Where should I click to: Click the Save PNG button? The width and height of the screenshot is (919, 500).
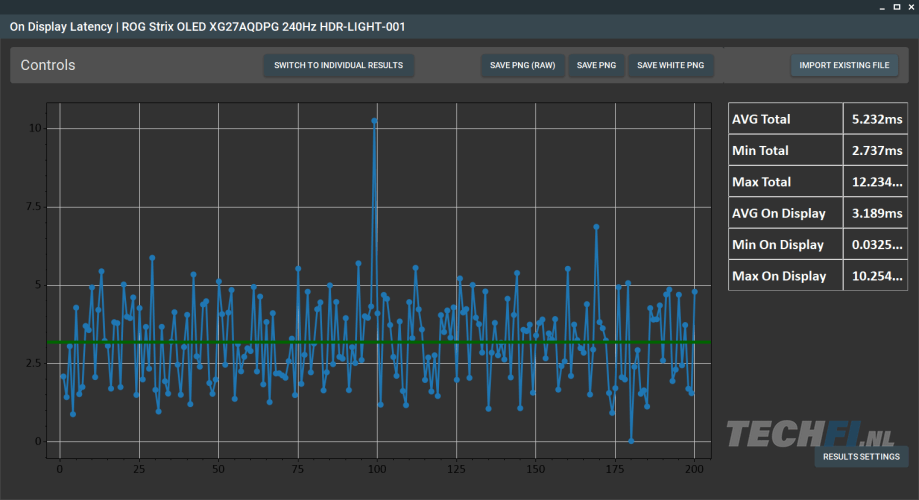[x=596, y=65]
